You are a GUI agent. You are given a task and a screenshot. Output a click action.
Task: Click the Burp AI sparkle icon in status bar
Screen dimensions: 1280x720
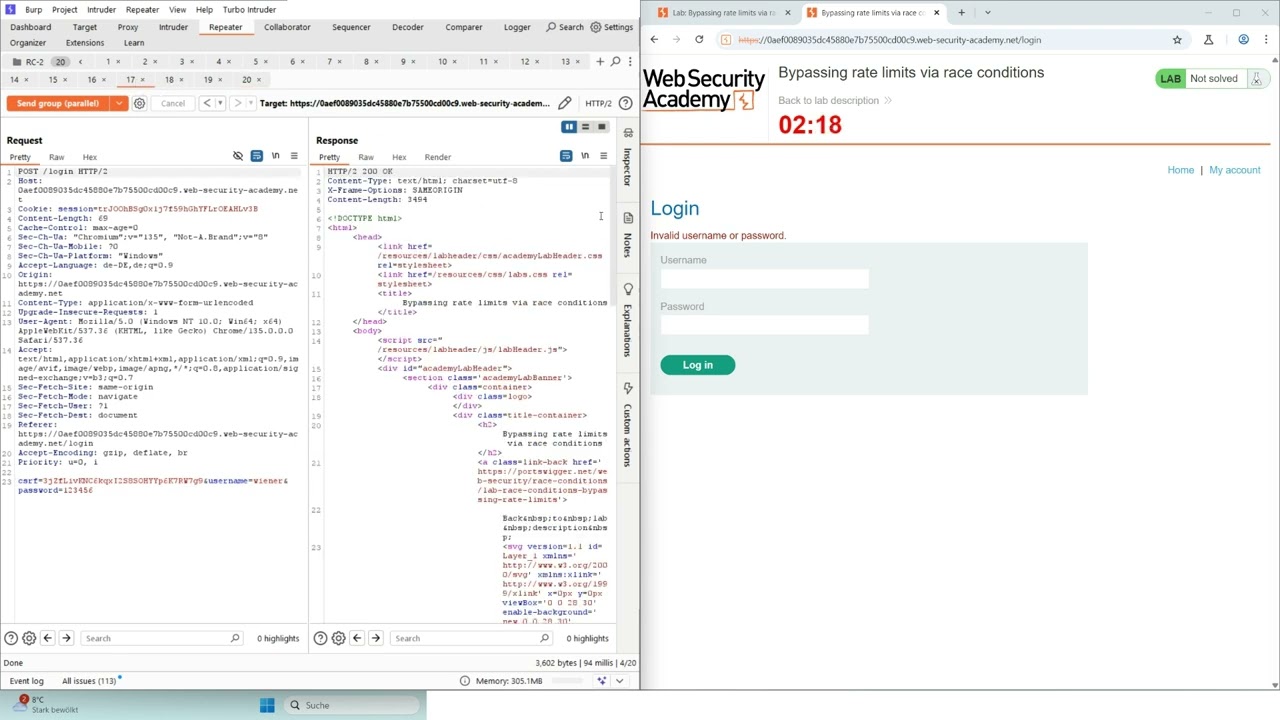[601, 681]
